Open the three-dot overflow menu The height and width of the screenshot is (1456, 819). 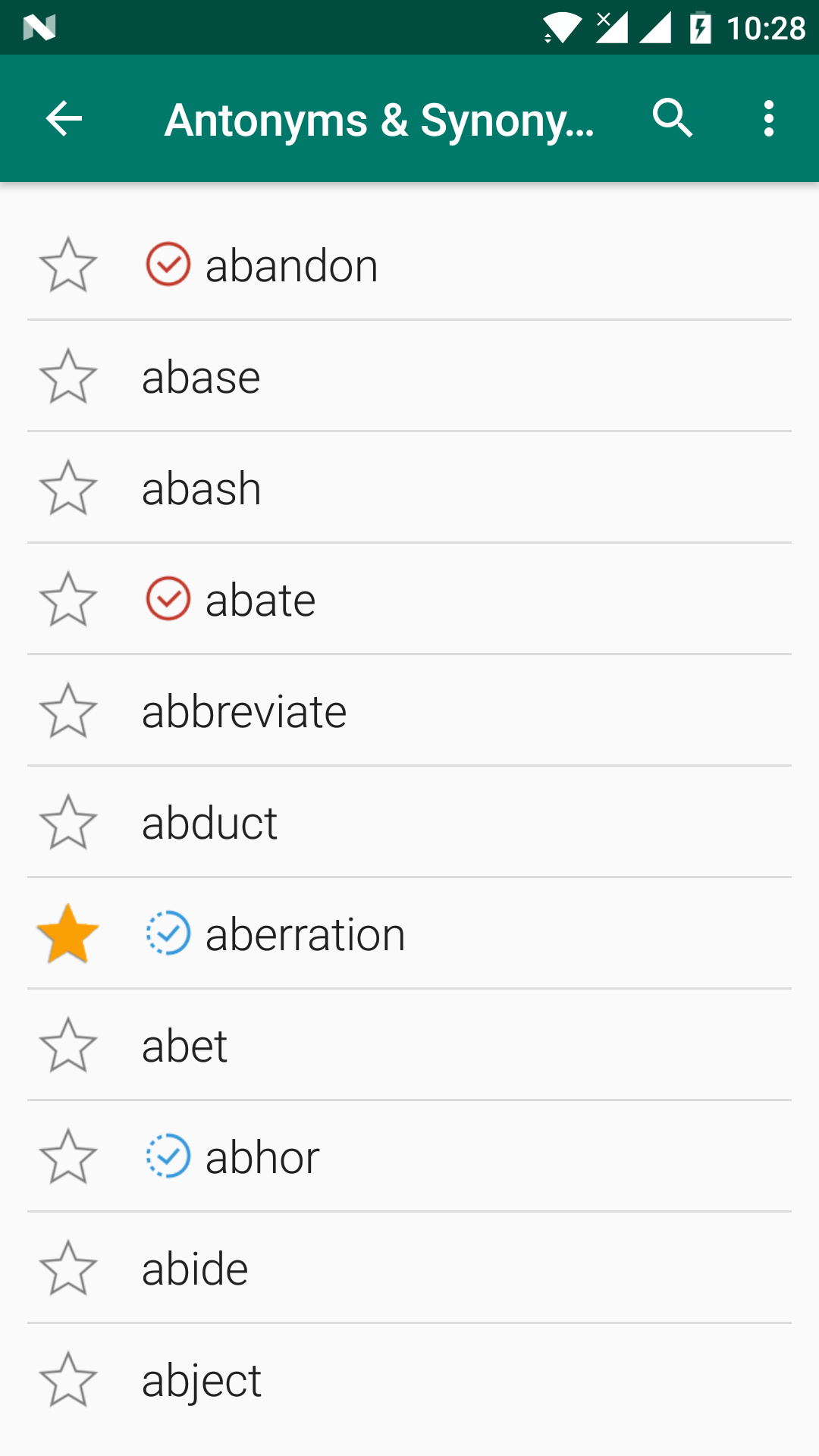coord(769,118)
